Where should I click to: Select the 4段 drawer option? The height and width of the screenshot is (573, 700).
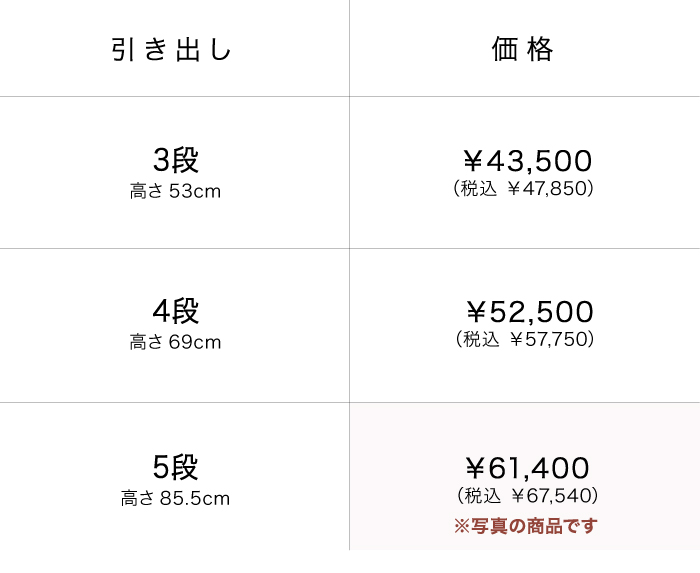(175, 311)
